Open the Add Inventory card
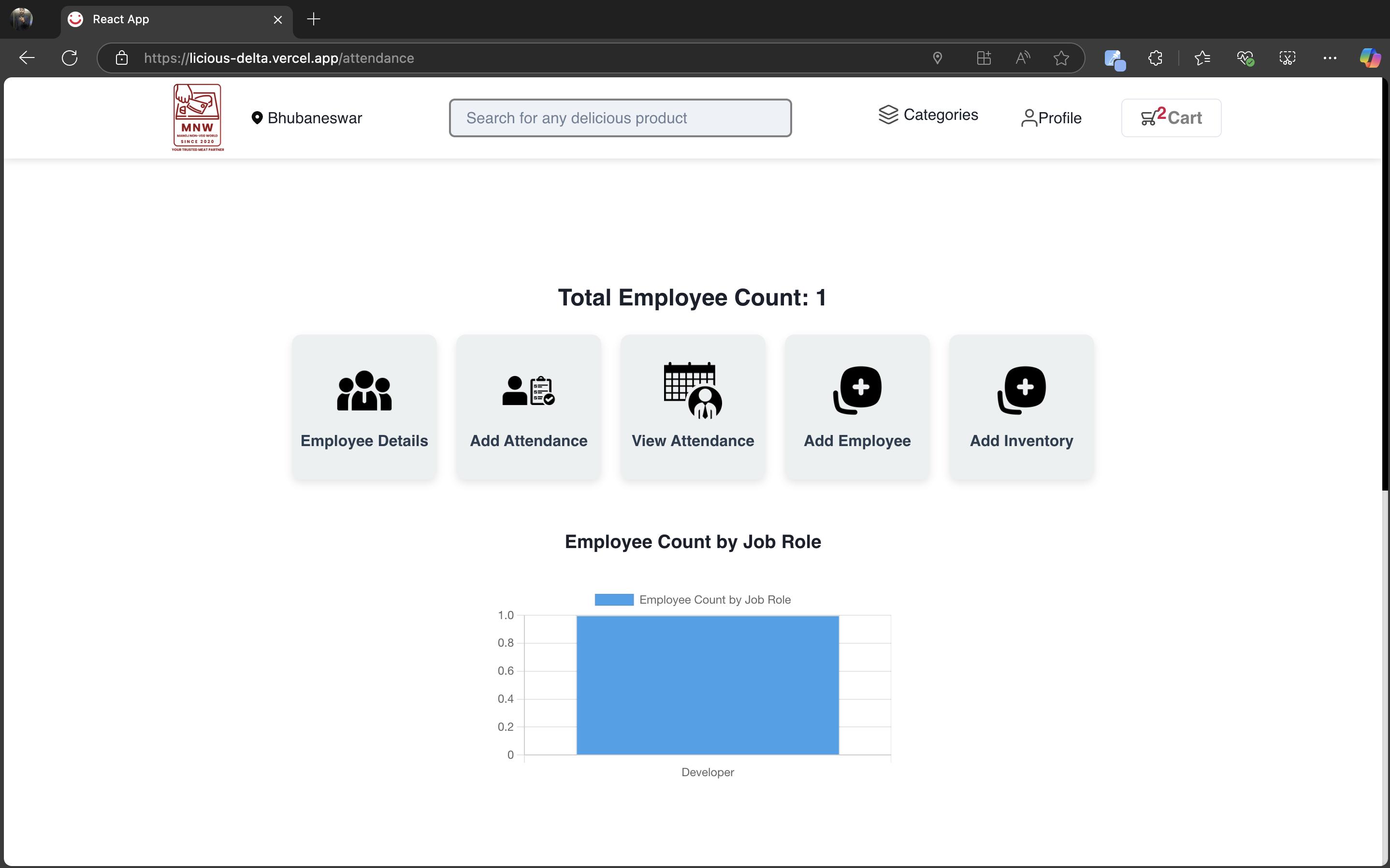This screenshot has height=868, width=1390. (x=1021, y=406)
